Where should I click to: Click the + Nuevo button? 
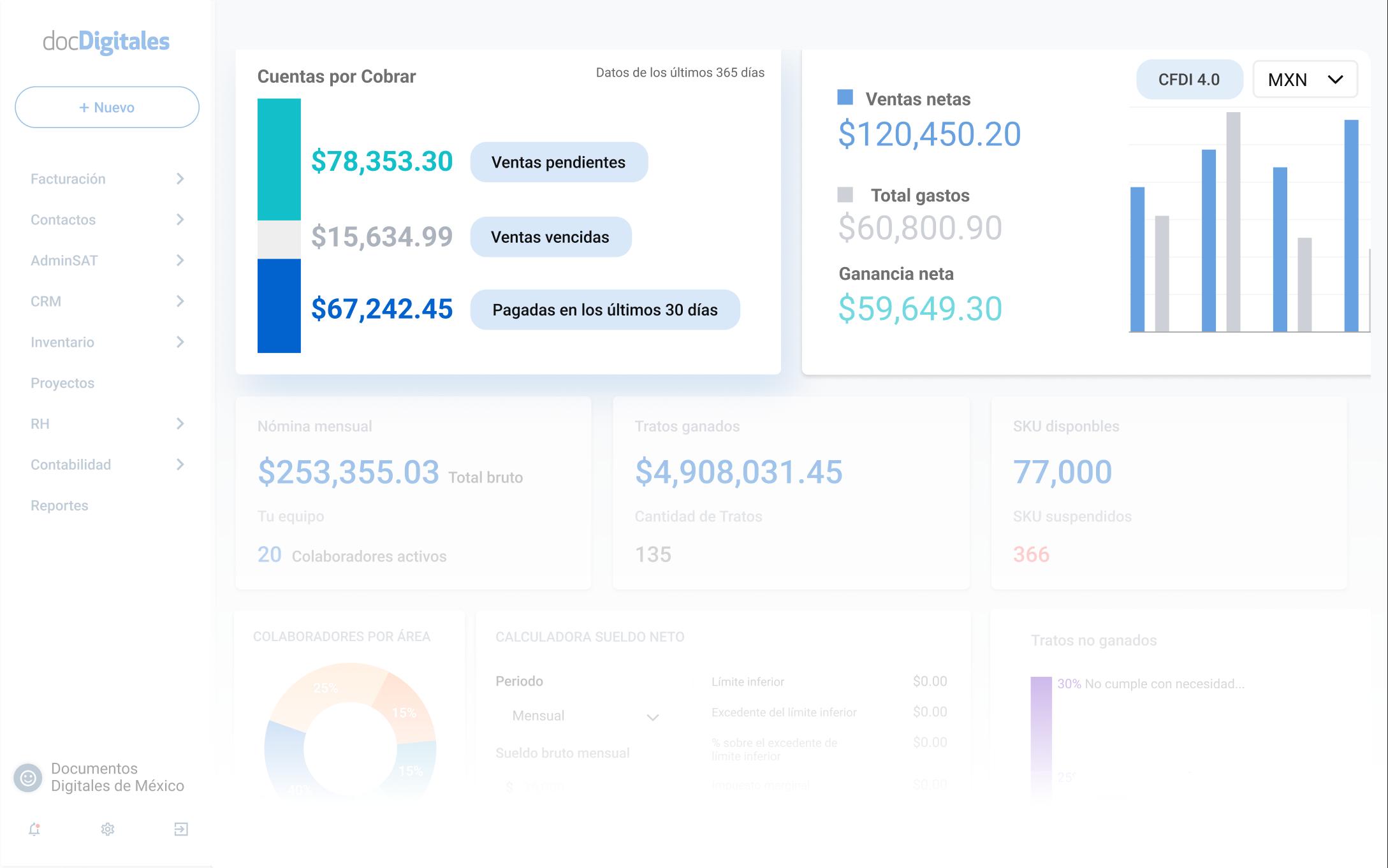click(106, 107)
